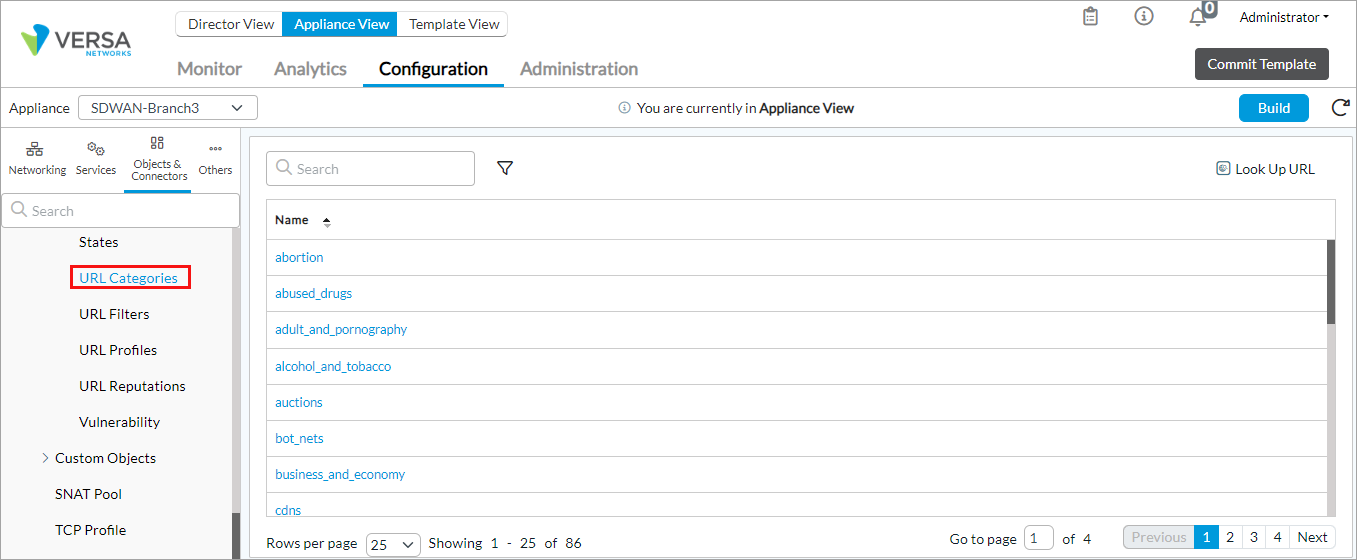1357x560 pixels.
Task: Select URL Reputations in sidebar tree
Action: (x=132, y=386)
